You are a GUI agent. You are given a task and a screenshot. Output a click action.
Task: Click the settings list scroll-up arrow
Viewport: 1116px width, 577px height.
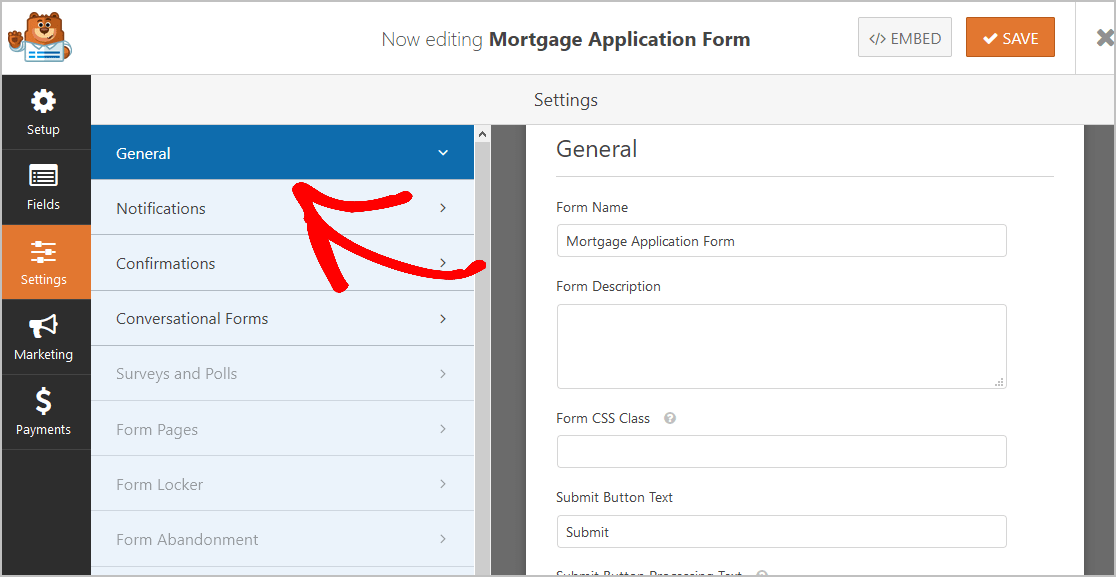(x=483, y=133)
